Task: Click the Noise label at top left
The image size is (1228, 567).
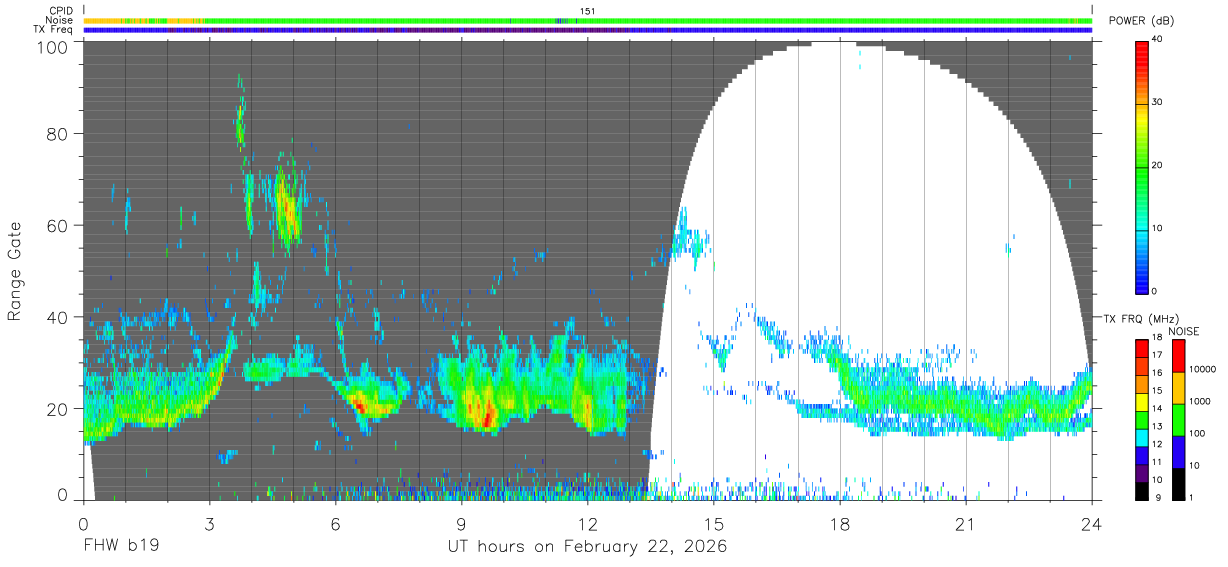Action: (60, 20)
